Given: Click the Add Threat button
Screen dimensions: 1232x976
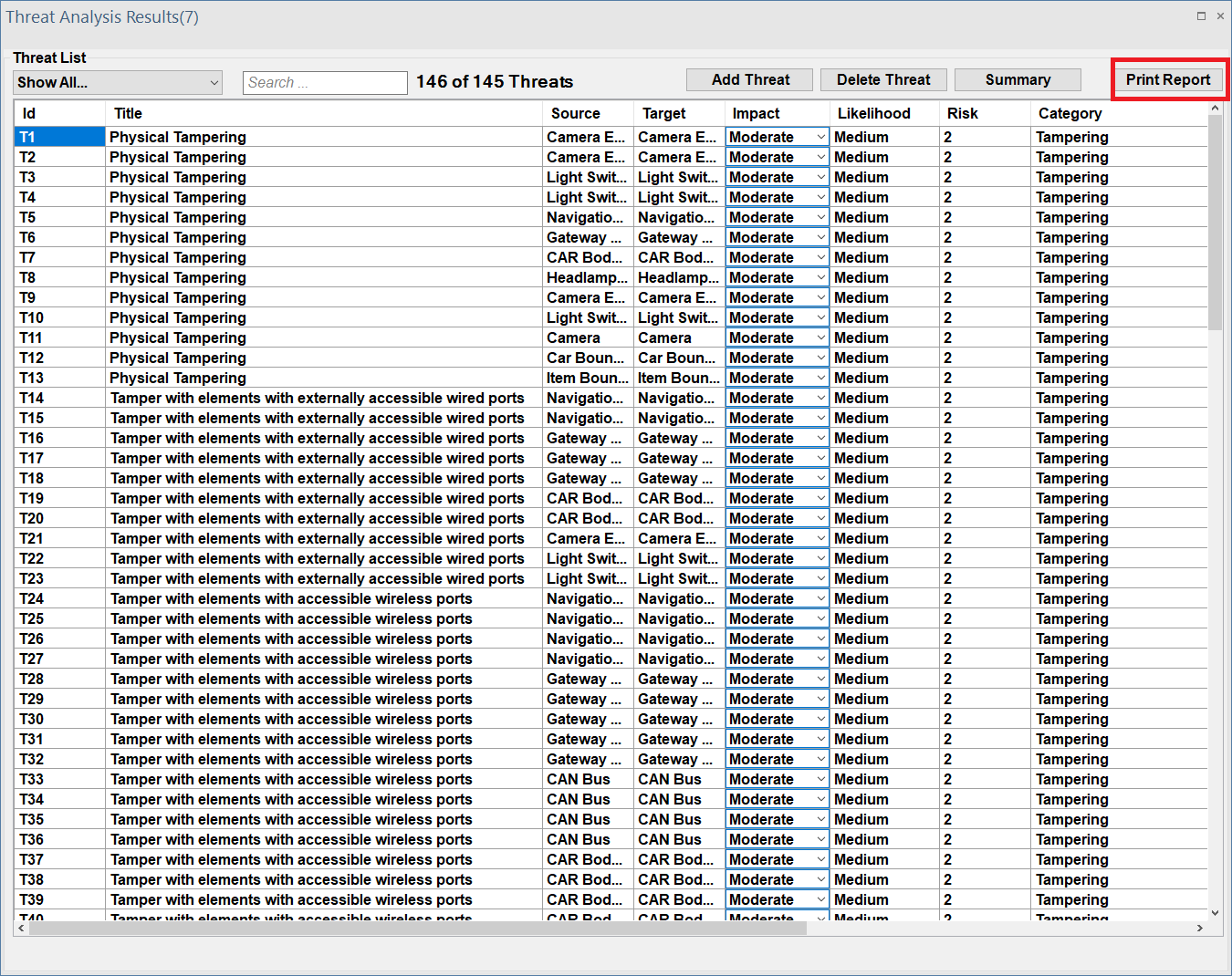Looking at the screenshot, I should [749, 80].
